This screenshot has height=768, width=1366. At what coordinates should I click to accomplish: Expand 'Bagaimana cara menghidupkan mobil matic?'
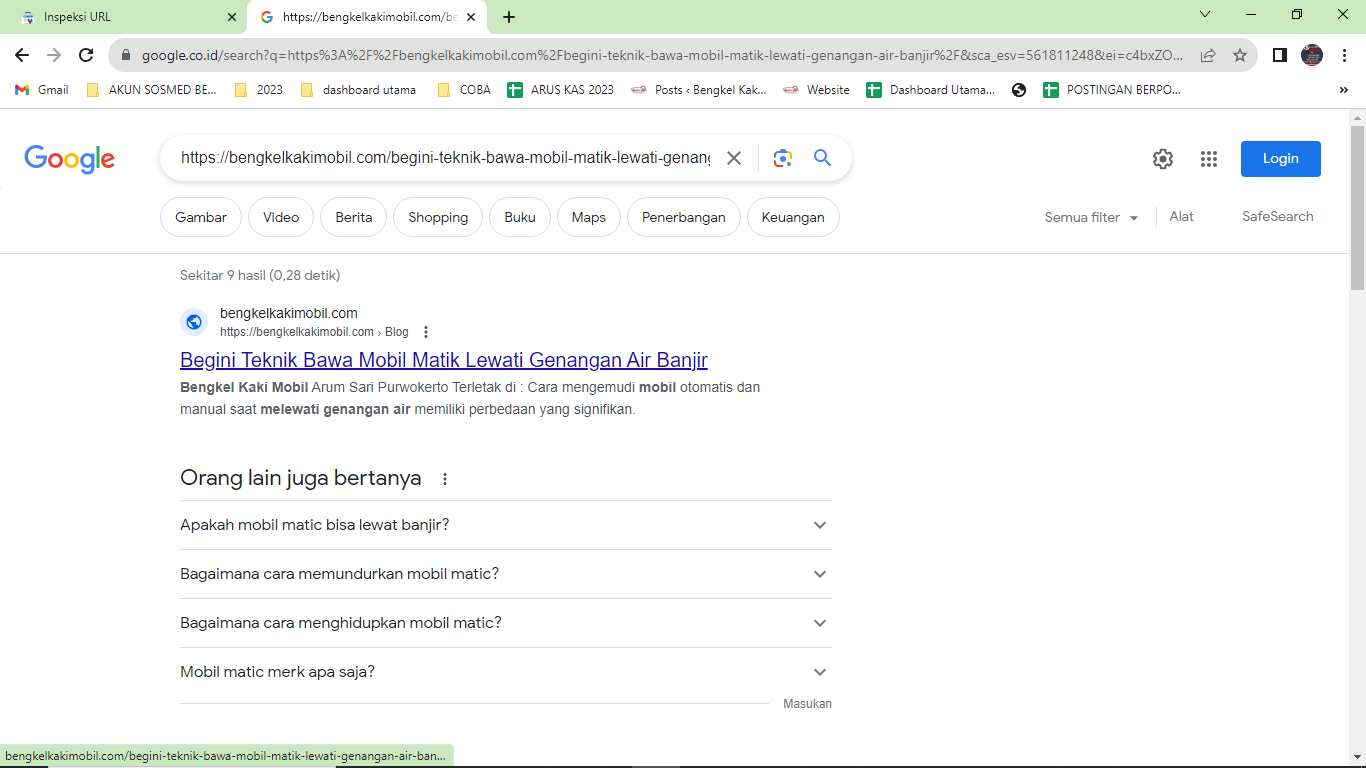pos(506,623)
